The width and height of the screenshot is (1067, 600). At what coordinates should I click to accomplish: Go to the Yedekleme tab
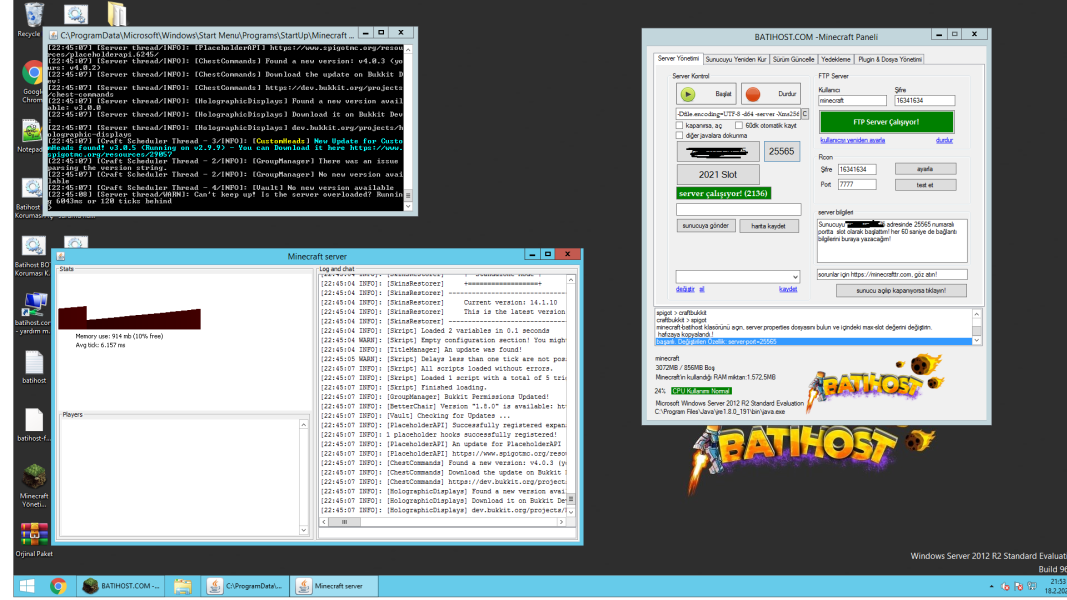click(836, 60)
